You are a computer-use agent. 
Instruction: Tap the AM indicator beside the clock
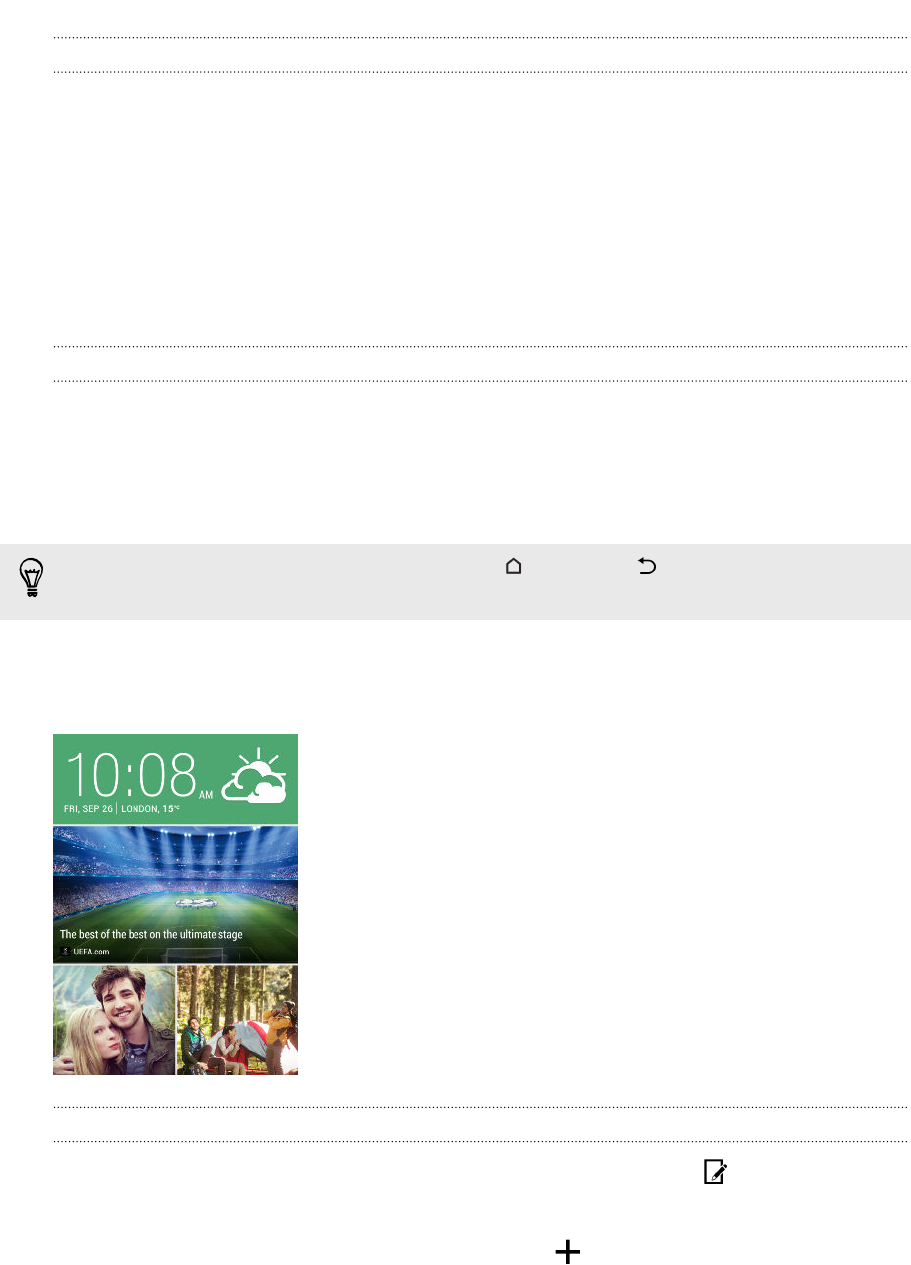(205, 794)
